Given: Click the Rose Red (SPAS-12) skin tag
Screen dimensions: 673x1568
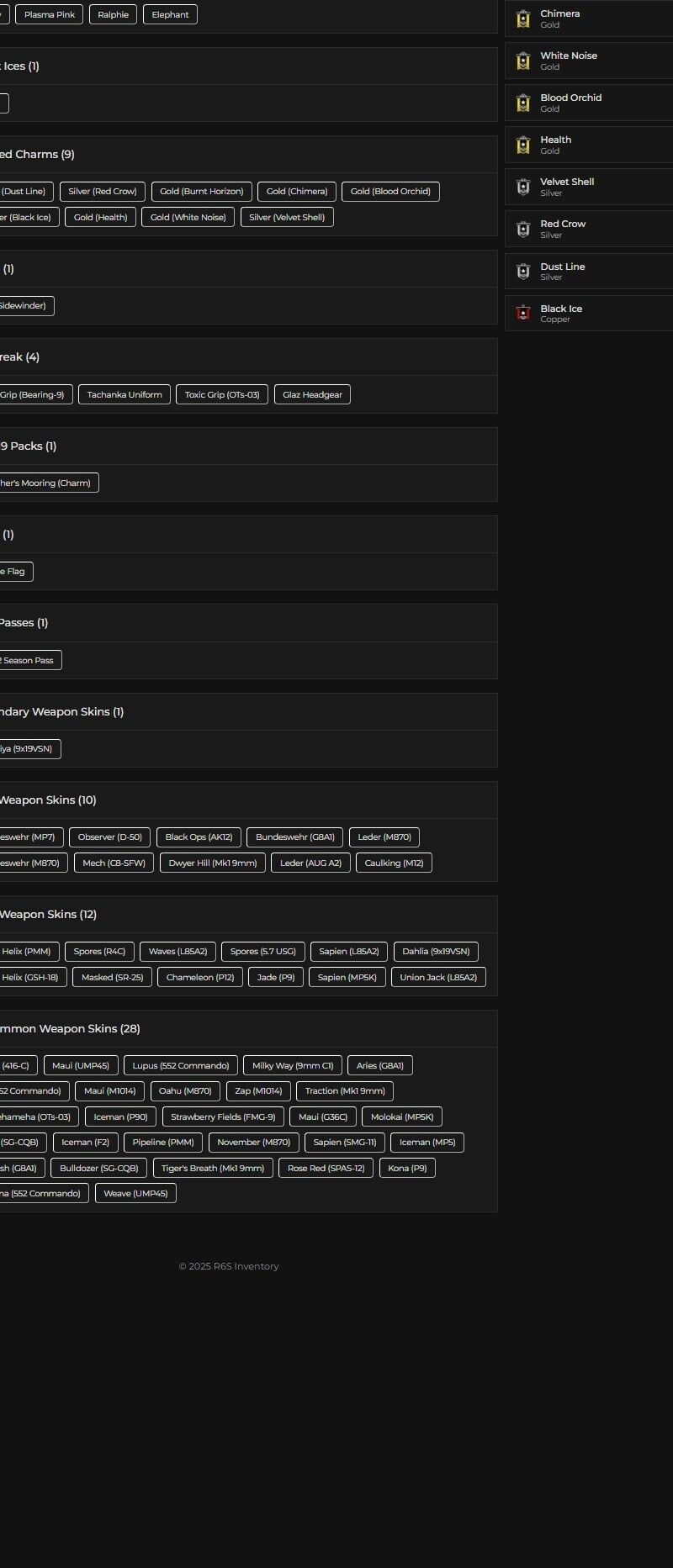Looking at the screenshot, I should tap(326, 1168).
